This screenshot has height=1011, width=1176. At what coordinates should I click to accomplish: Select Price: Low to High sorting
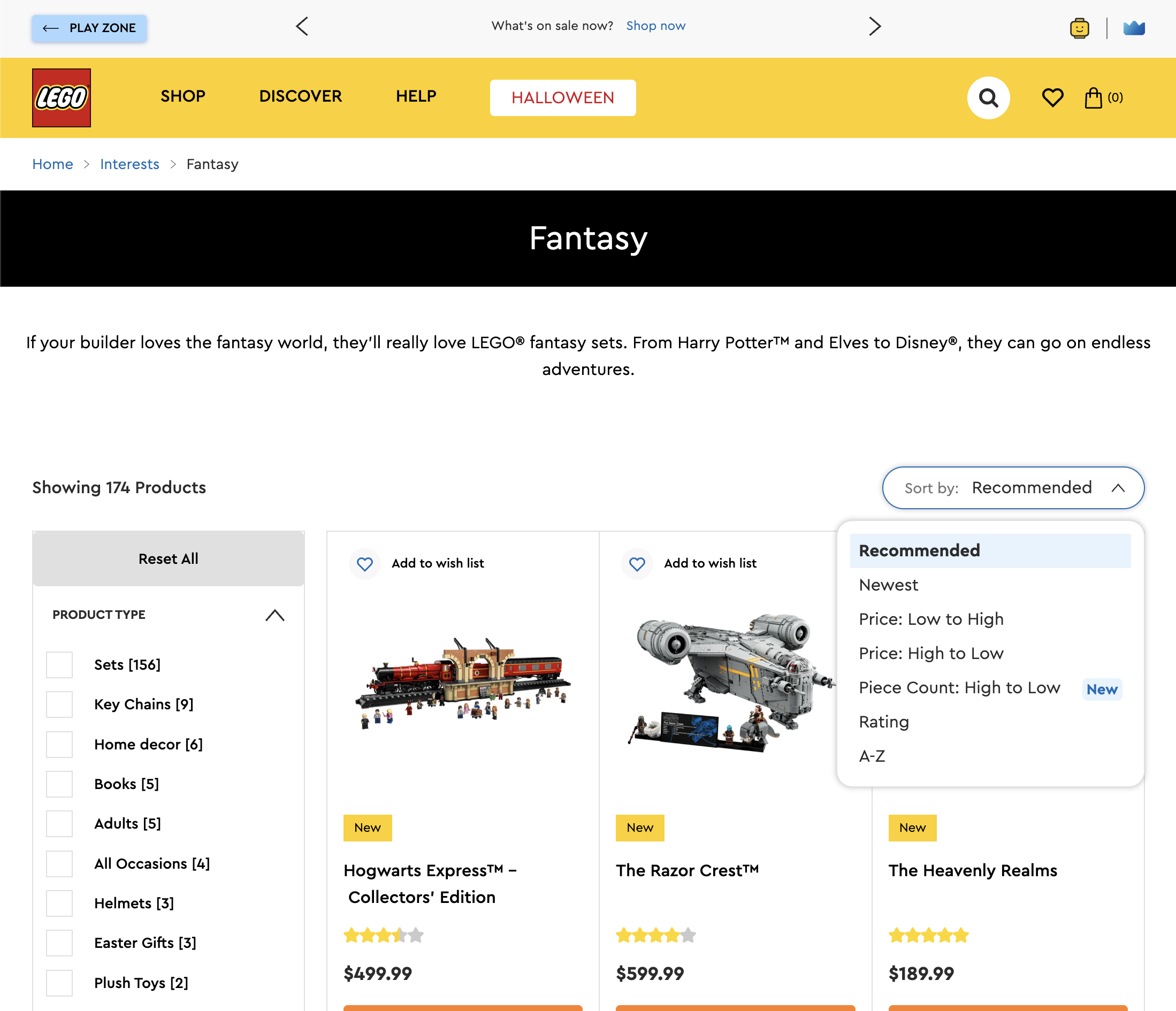click(x=931, y=619)
